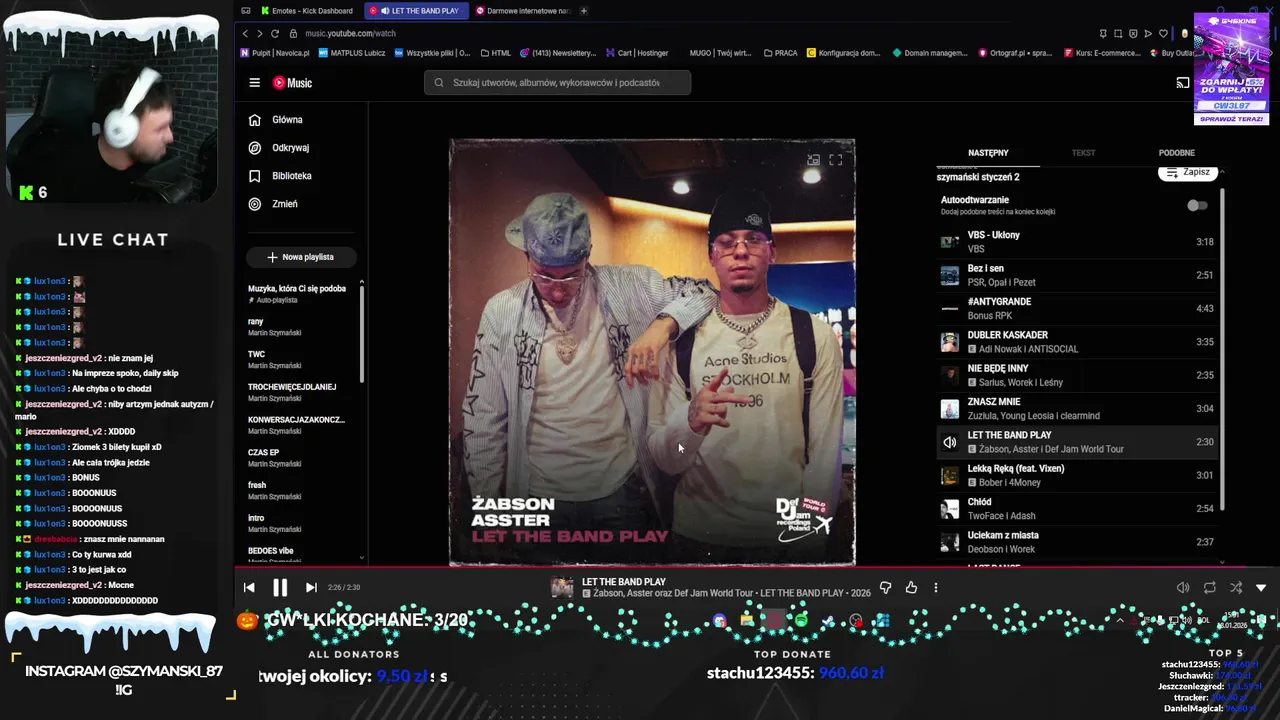Toggle the Autoodtwarzanie switch
The height and width of the screenshot is (720, 1280).
tap(1196, 205)
